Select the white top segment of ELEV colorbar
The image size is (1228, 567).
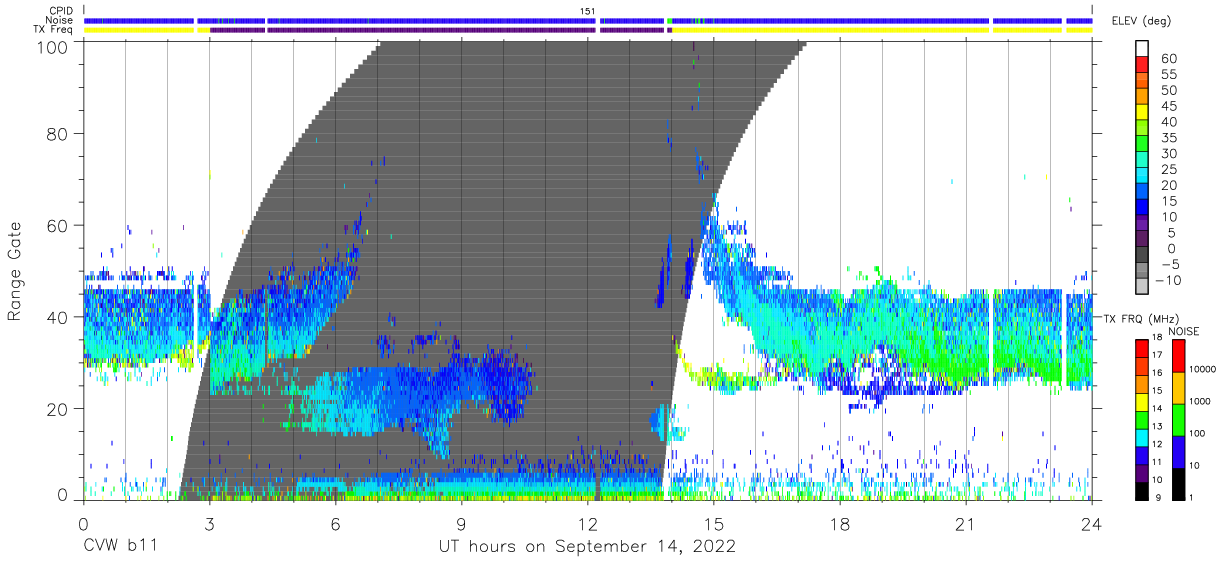(1142, 48)
